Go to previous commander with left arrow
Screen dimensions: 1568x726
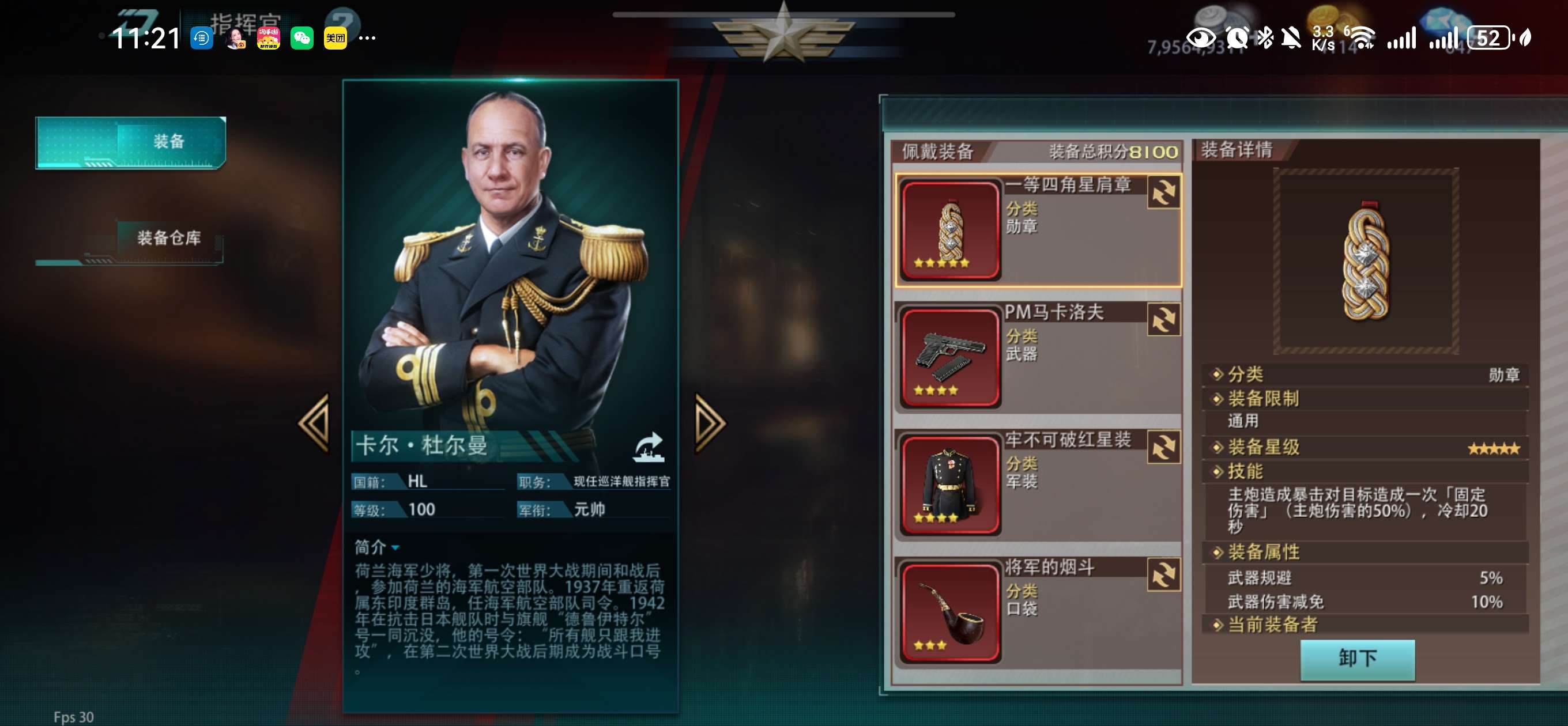pos(314,423)
